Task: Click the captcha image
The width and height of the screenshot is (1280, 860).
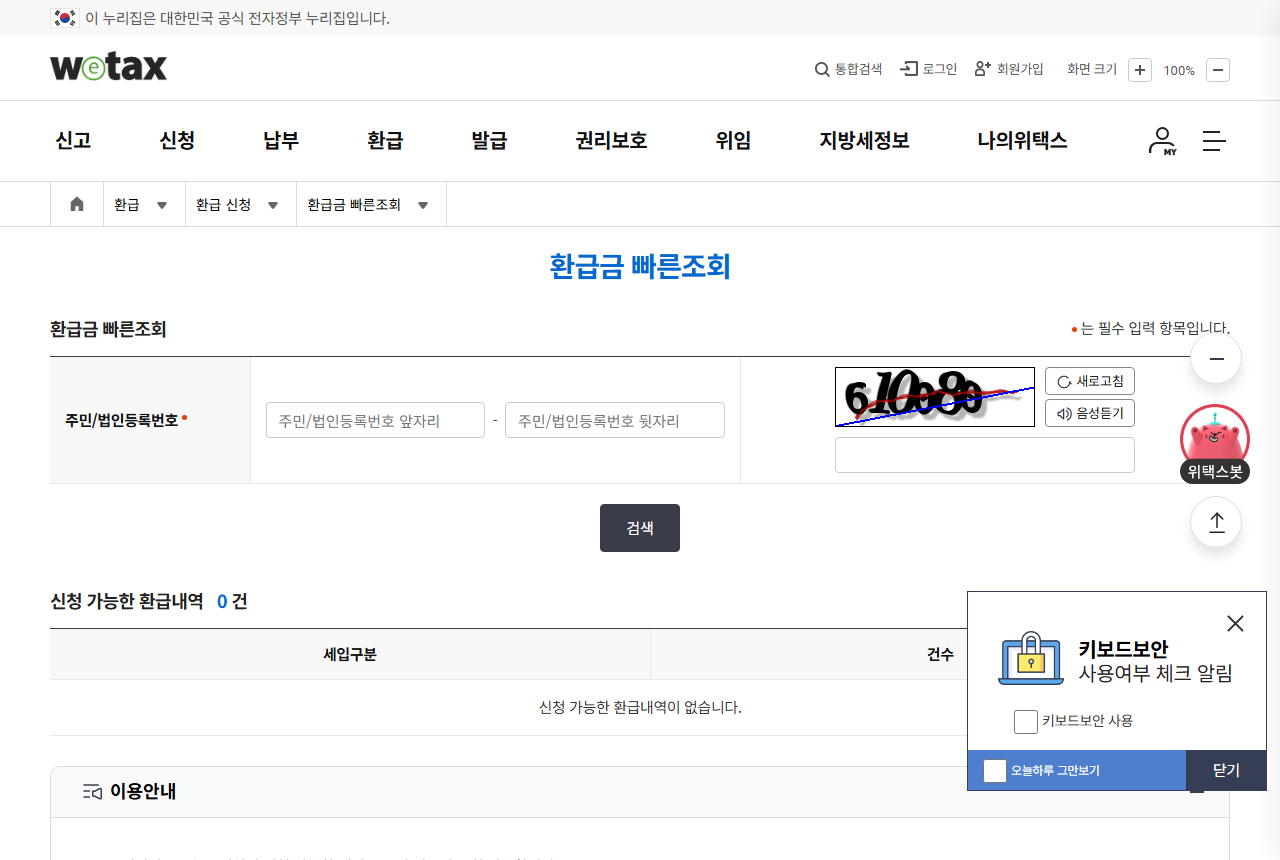Action: click(935, 397)
